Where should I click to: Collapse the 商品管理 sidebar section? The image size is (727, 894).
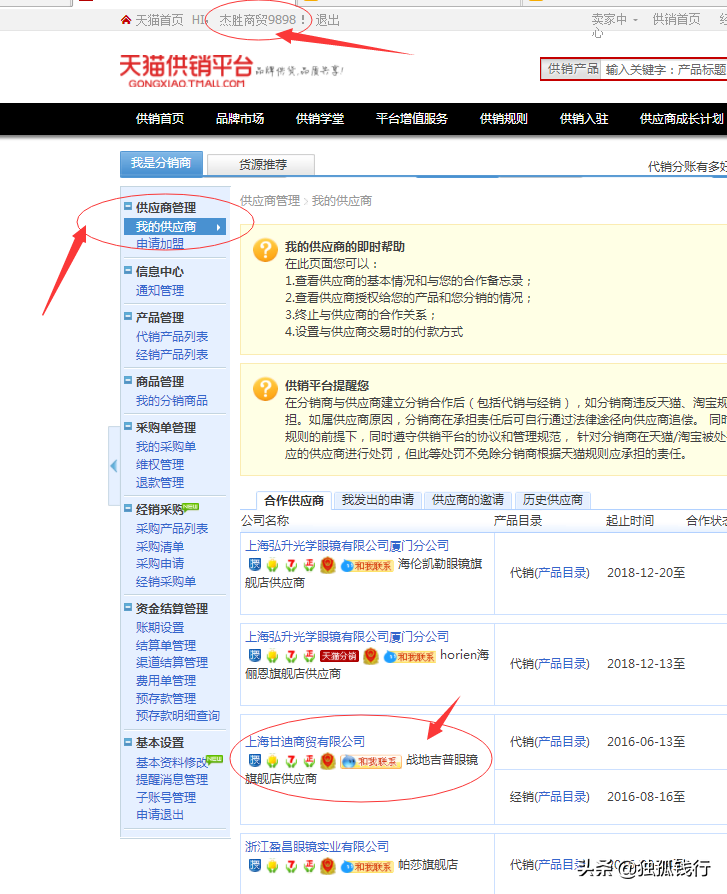(x=128, y=380)
